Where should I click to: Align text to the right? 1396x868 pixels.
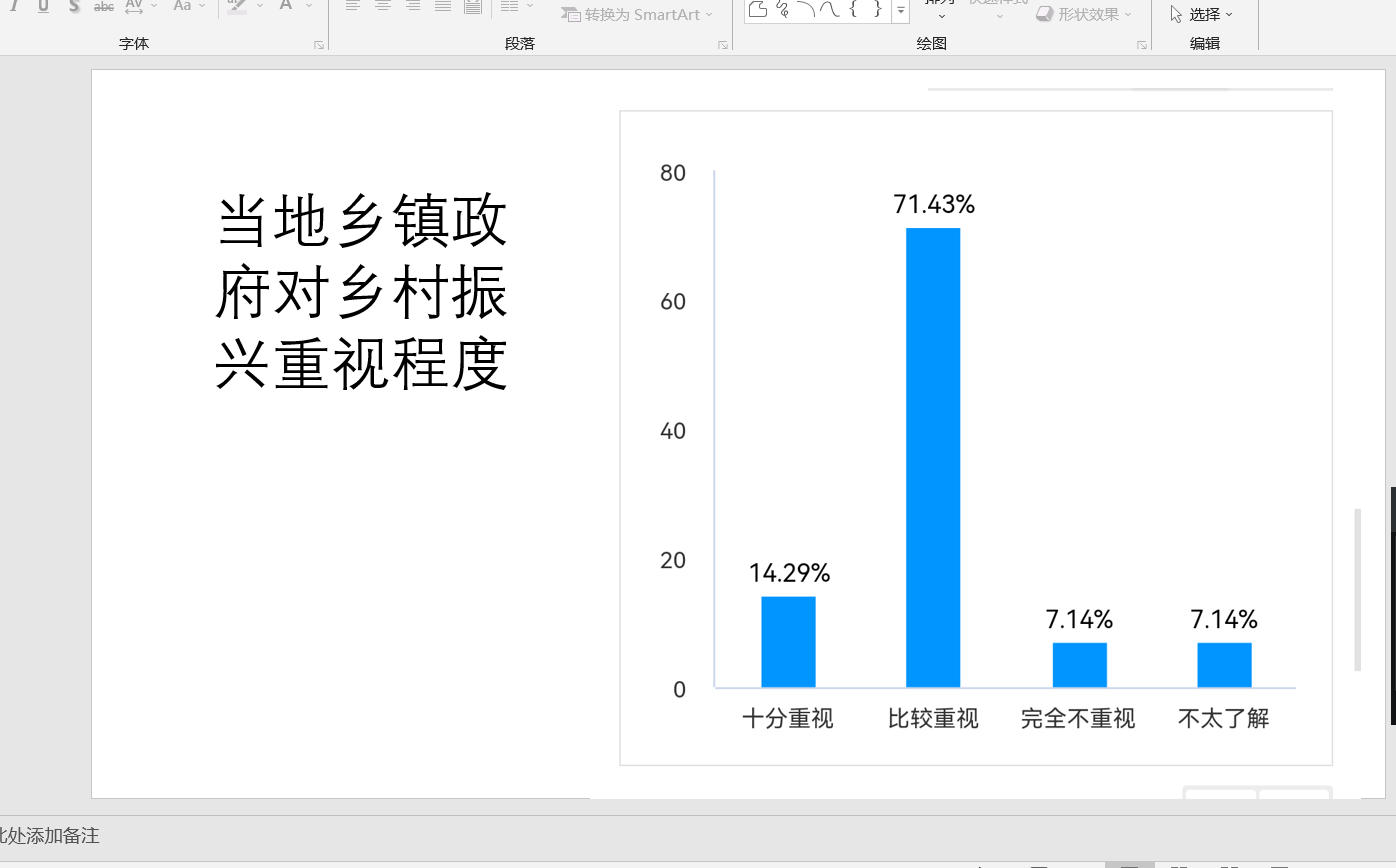[413, 6]
